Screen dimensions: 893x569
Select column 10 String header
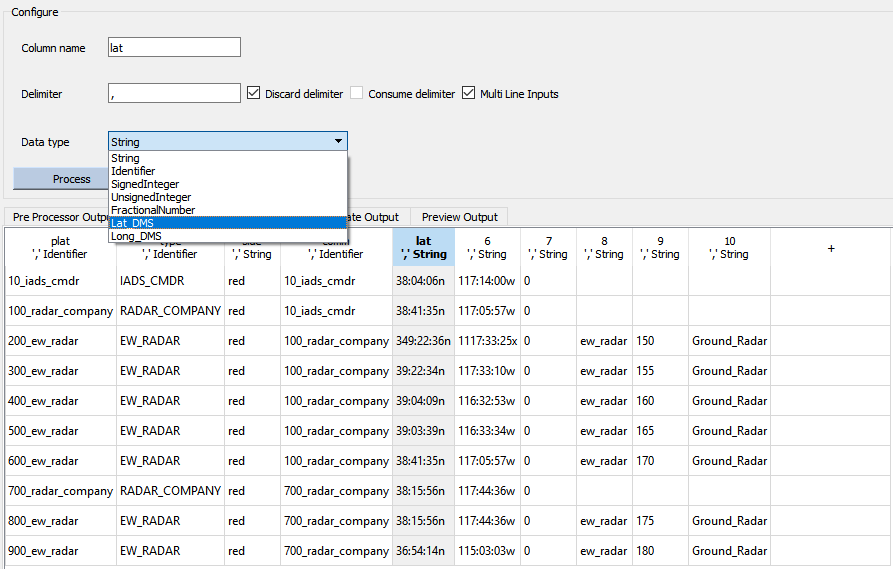pos(730,247)
